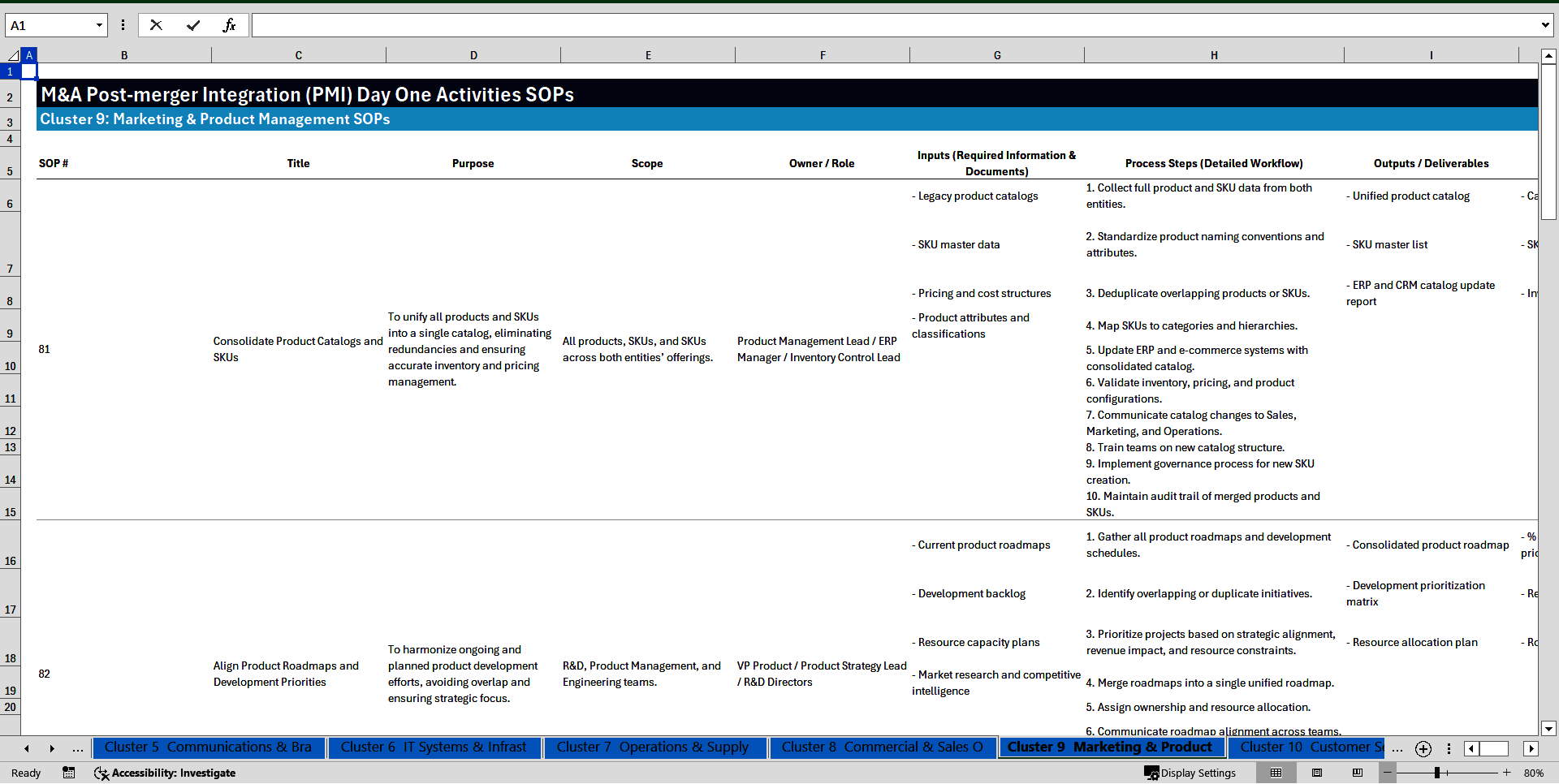Click the Display Settings button
The width and height of the screenshot is (1559, 784).
(1190, 773)
